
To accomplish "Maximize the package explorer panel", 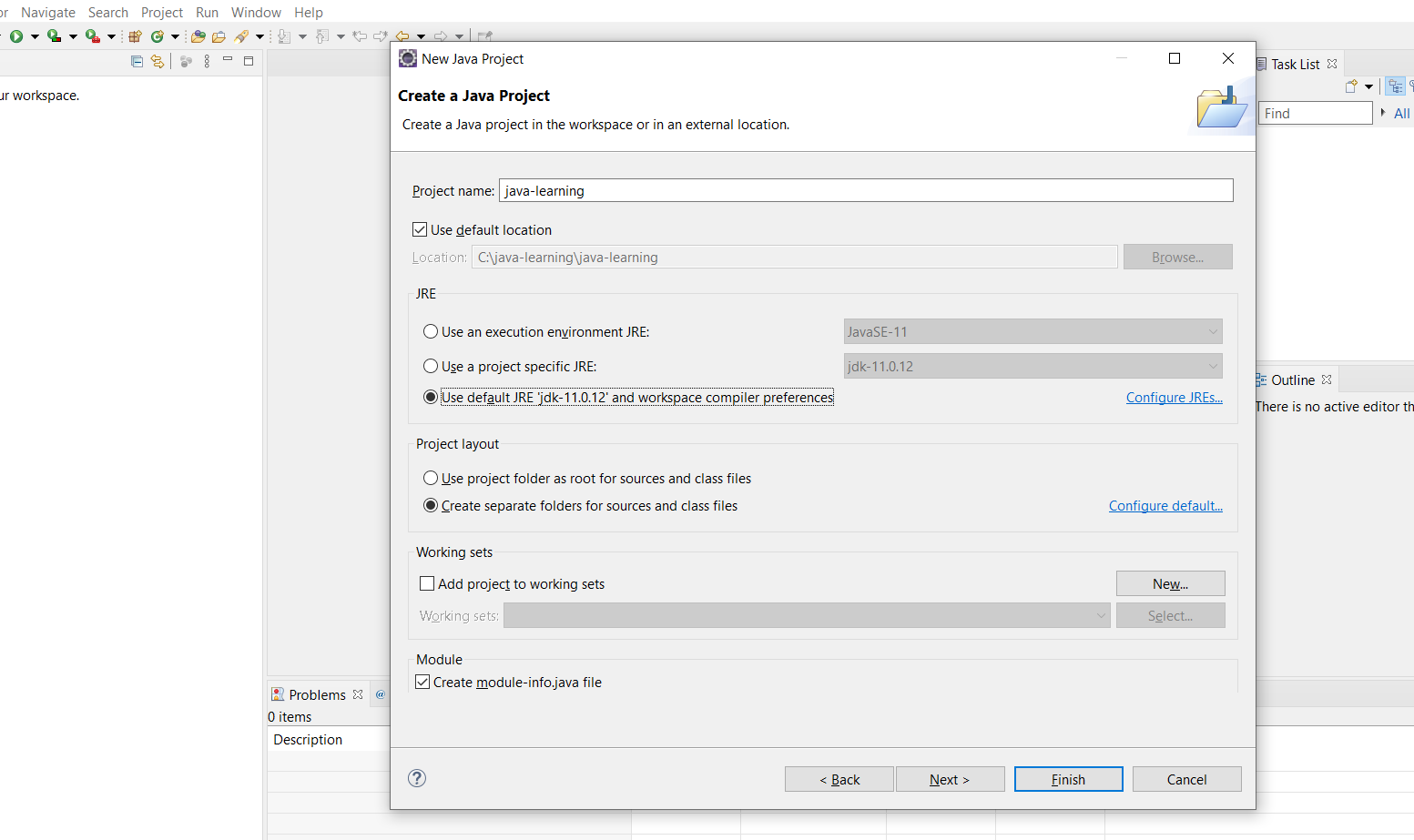I will (249, 61).
